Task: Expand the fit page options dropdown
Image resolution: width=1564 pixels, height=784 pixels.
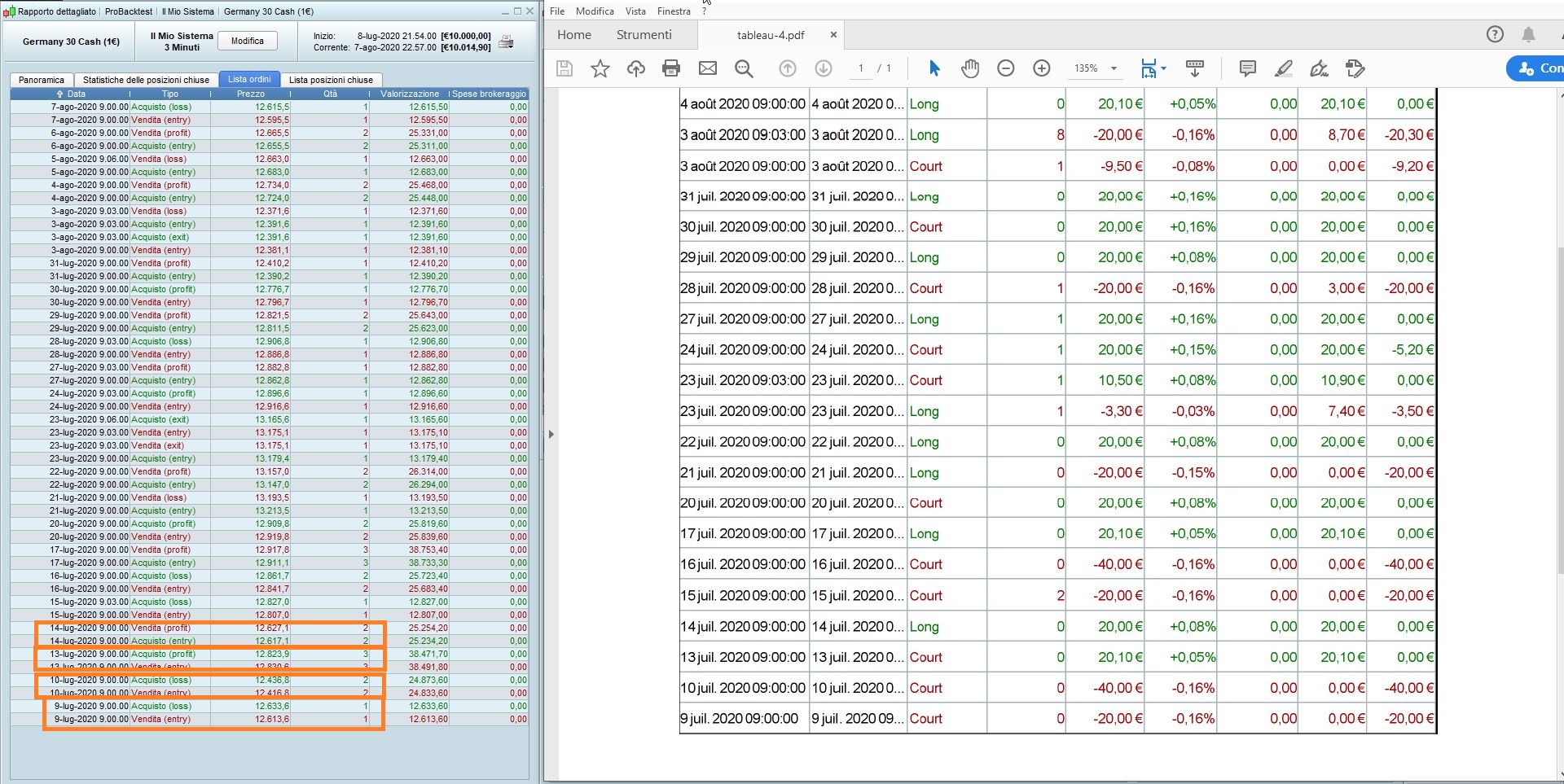Action: click(x=1163, y=68)
